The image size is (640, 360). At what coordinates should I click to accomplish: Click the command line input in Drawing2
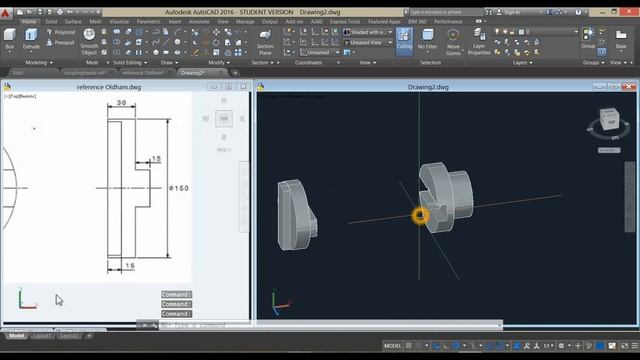[x=329, y=325]
